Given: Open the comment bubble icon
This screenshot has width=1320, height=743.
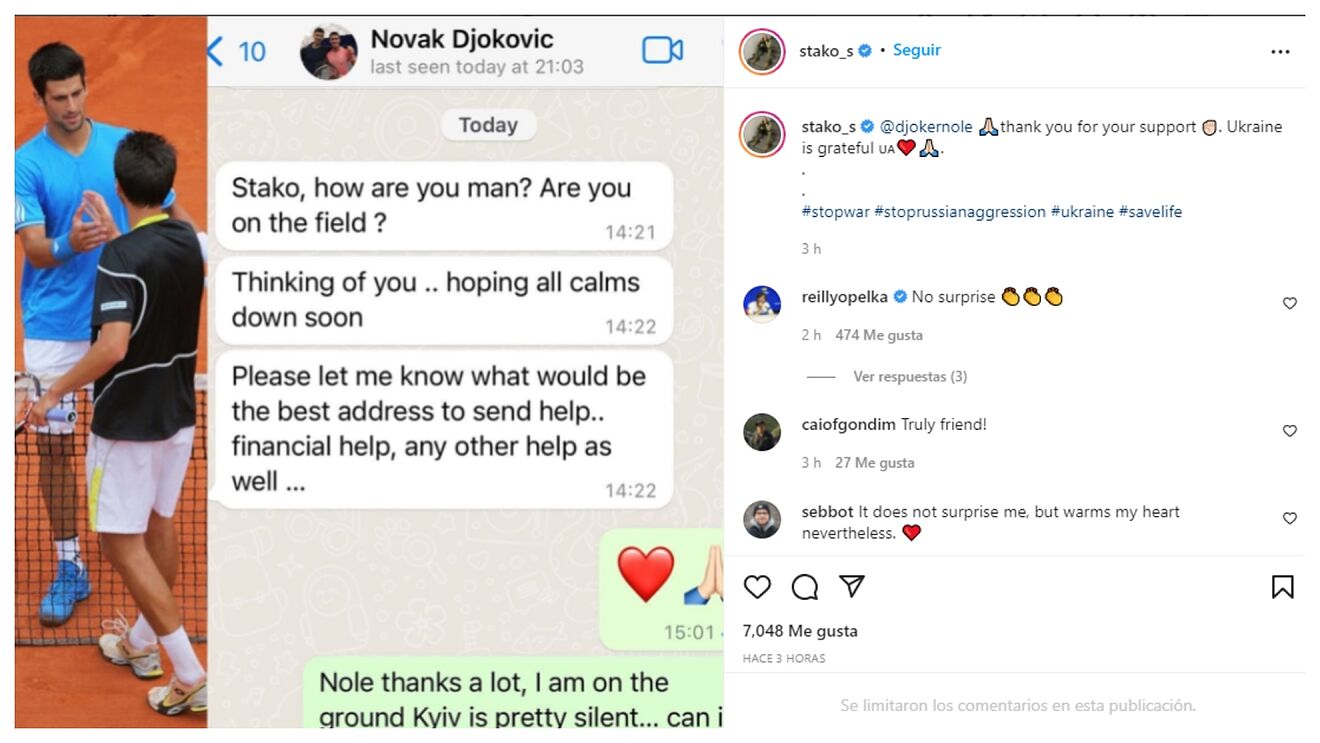Looking at the screenshot, I should click(805, 587).
